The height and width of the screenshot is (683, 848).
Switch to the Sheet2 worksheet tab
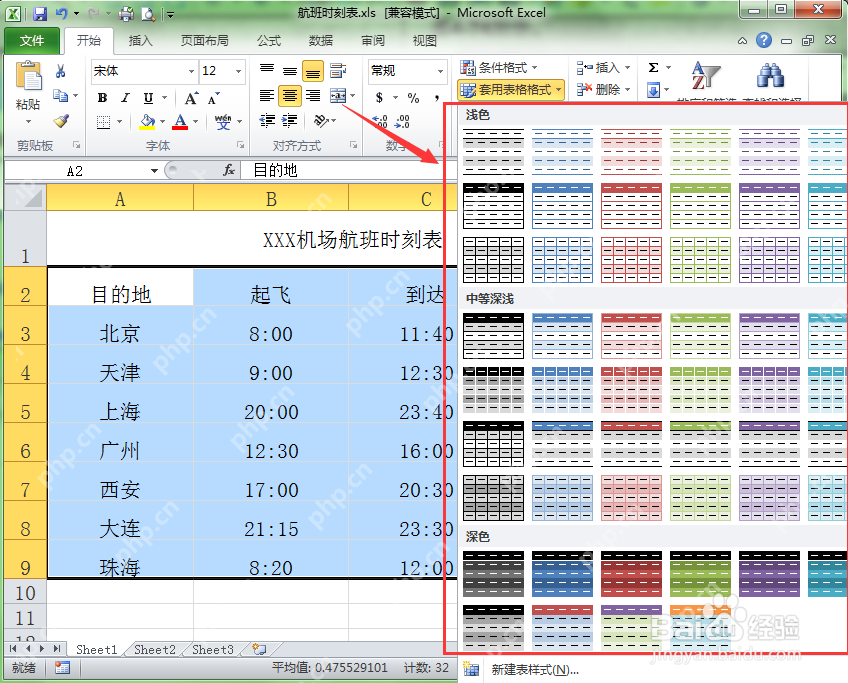(155, 649)
